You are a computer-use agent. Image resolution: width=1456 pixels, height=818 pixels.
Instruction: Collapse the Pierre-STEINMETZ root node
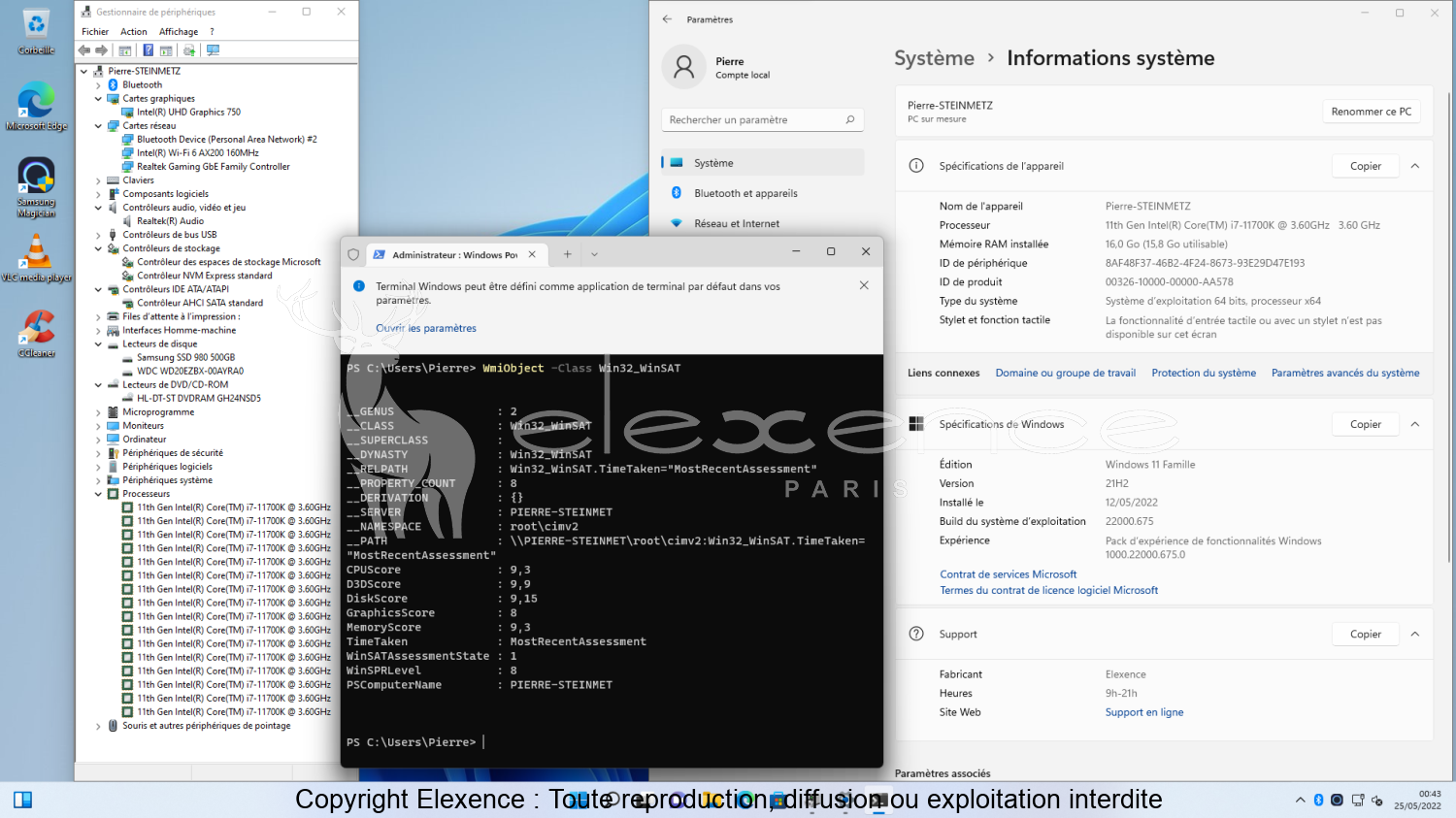click(84, 72)
